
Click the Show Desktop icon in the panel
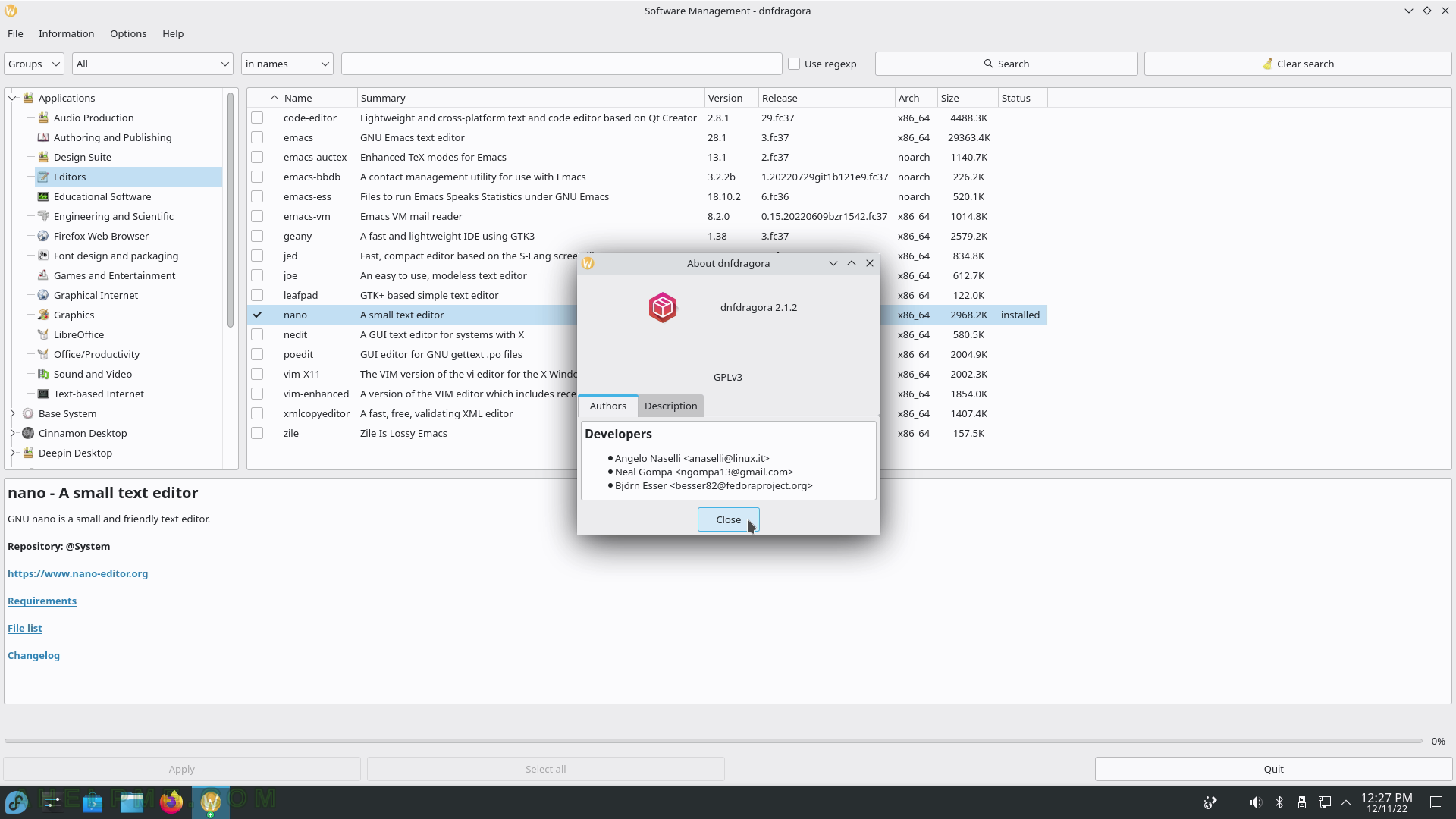coord(1436,802)
